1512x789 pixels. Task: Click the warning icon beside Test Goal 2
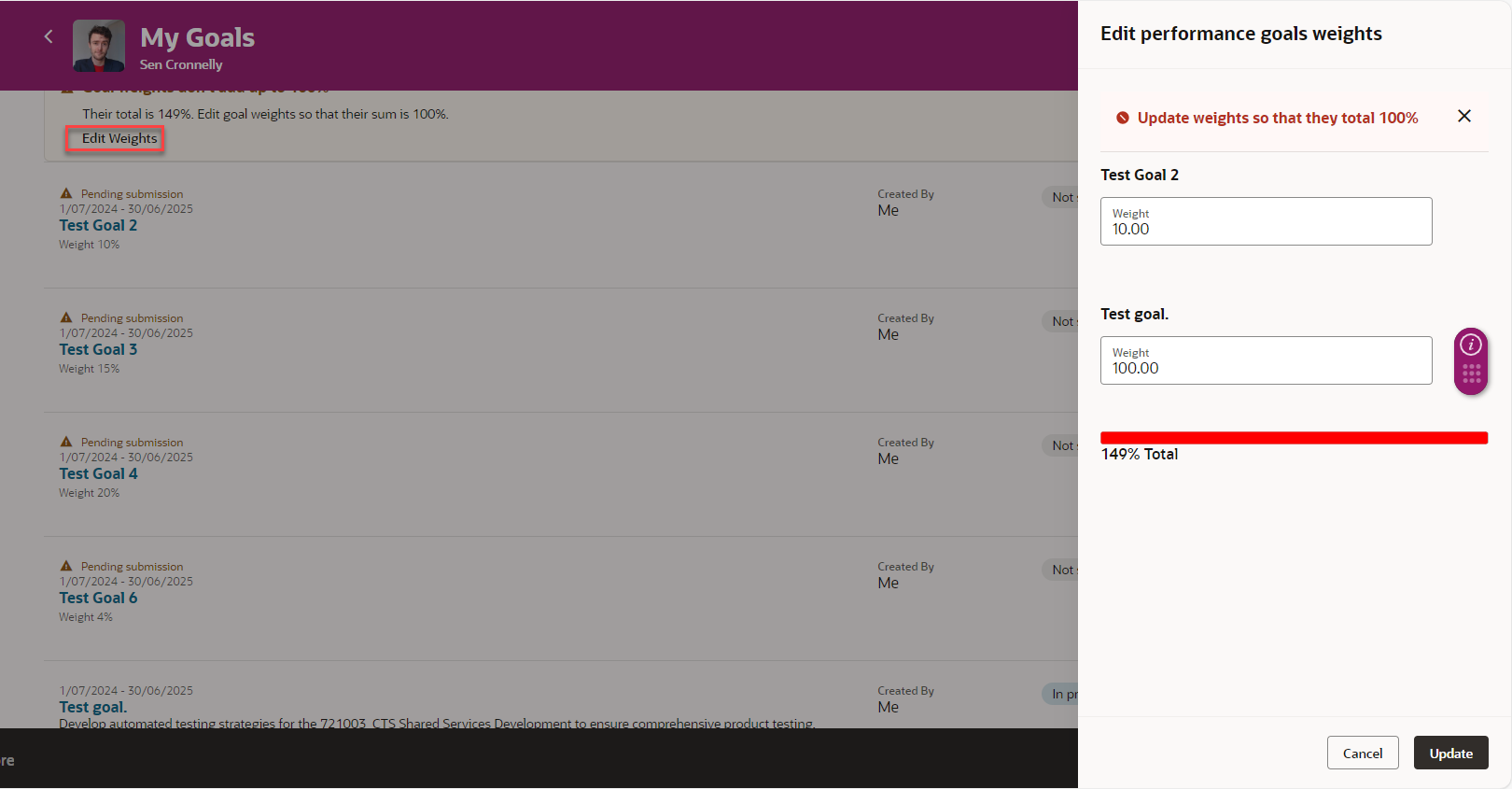click(66, 193)
